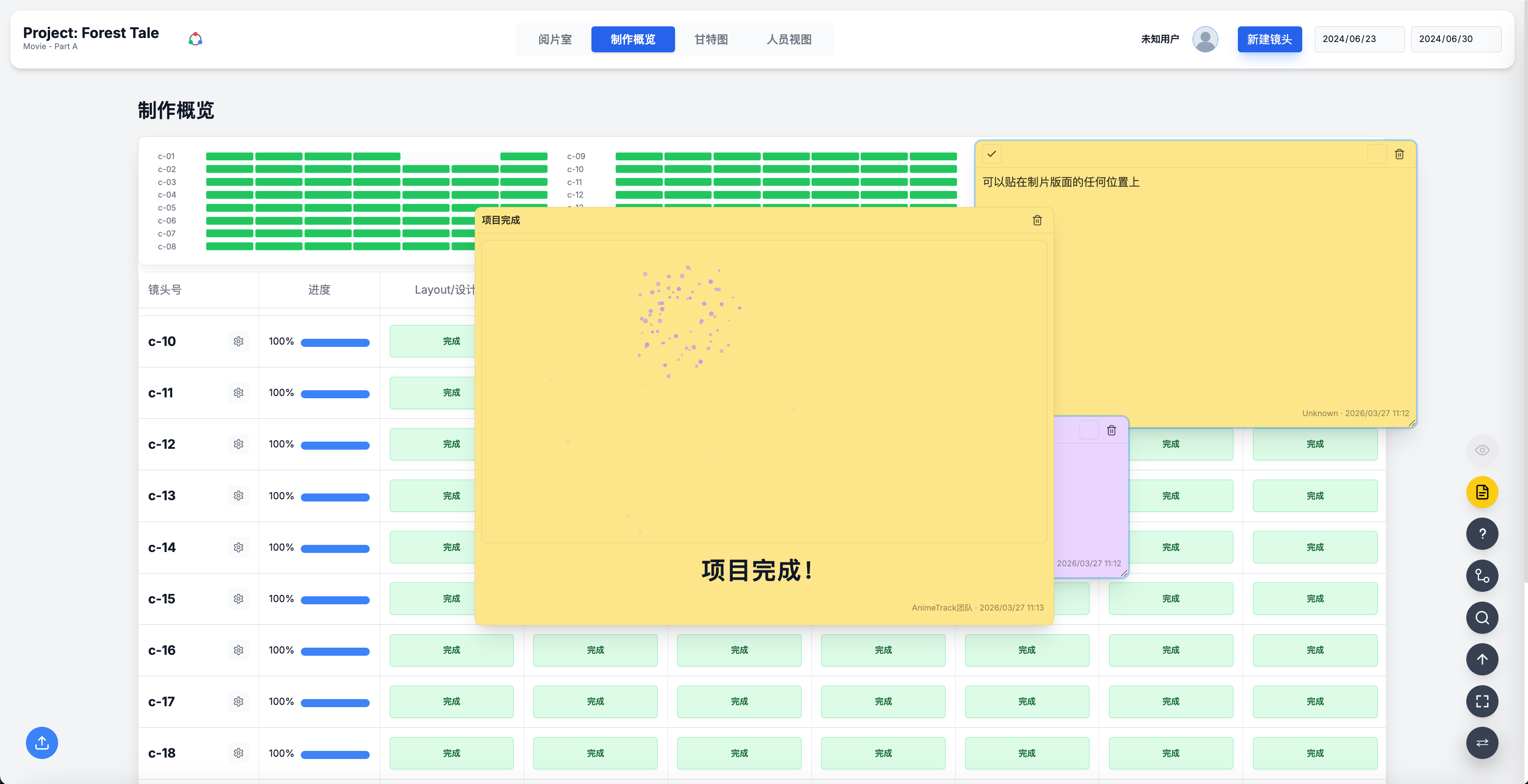Switch to the 阅片室 tab

click(555, 39)
